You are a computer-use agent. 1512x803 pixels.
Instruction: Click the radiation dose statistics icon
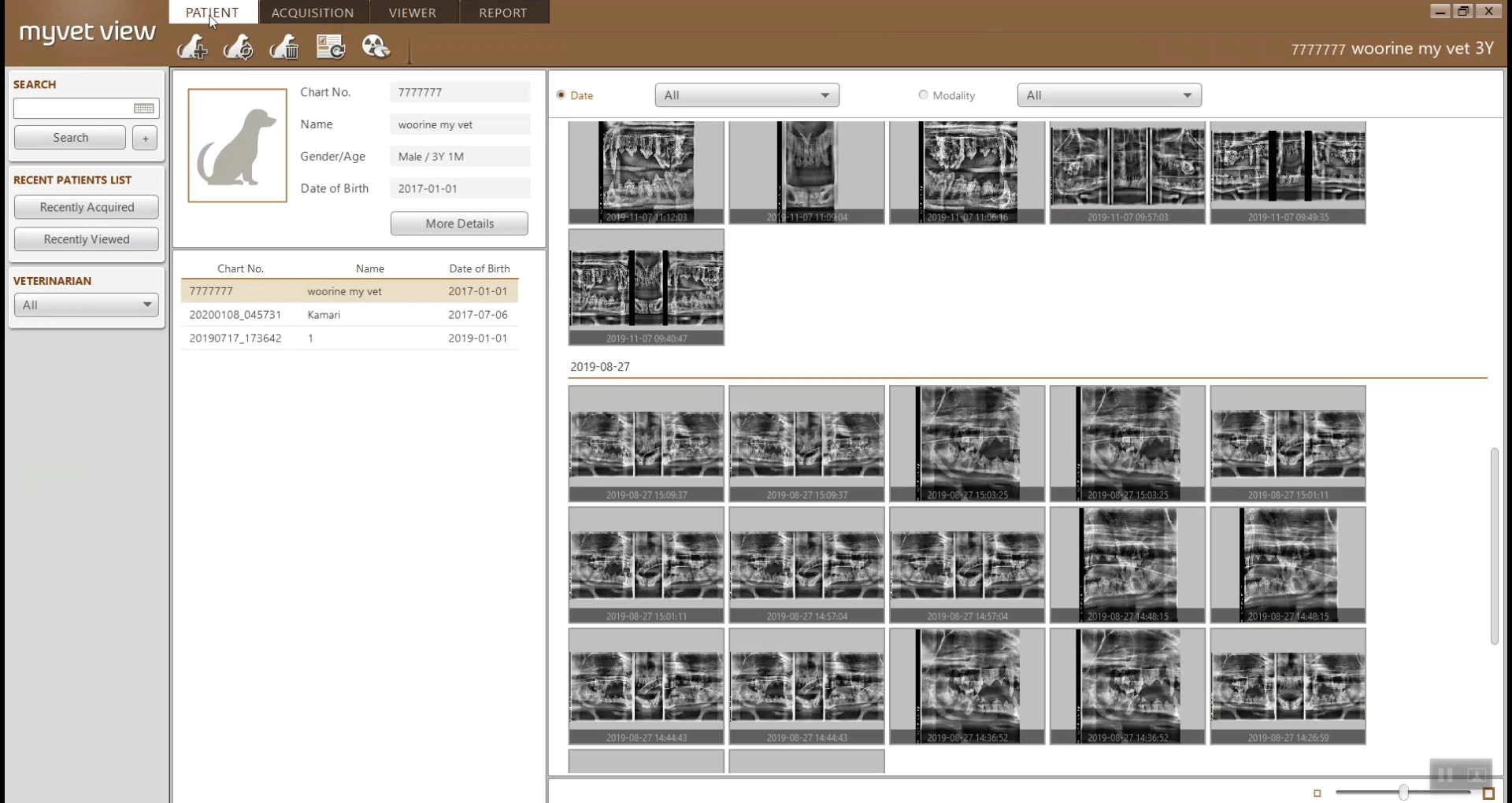point(376,47)
